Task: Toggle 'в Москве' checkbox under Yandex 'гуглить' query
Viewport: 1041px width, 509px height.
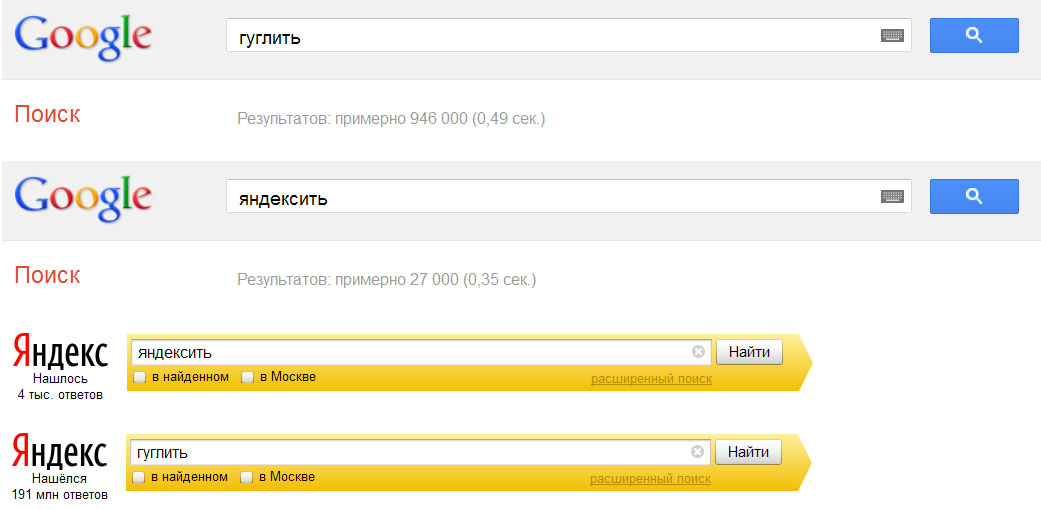Action: (246, 478)
